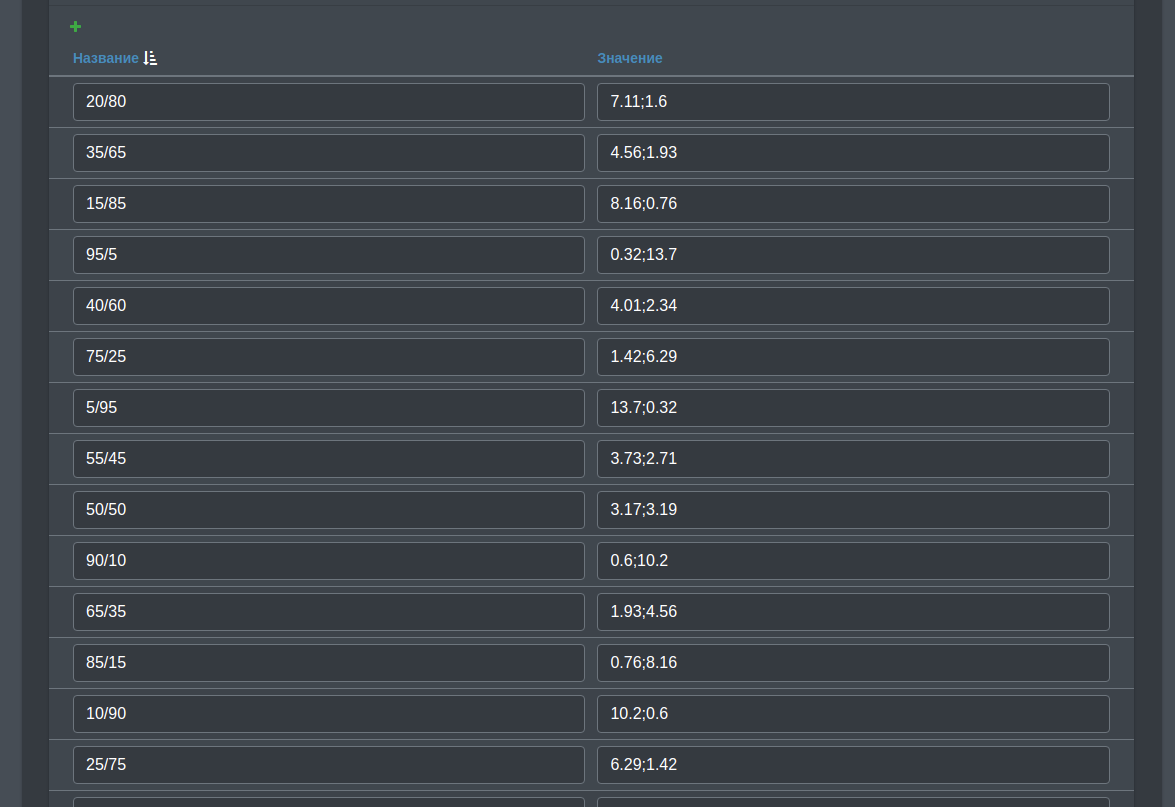Click the value field with 7.11;1.6
This screenshot has width=1175, height=807.
tap(853, 102)
